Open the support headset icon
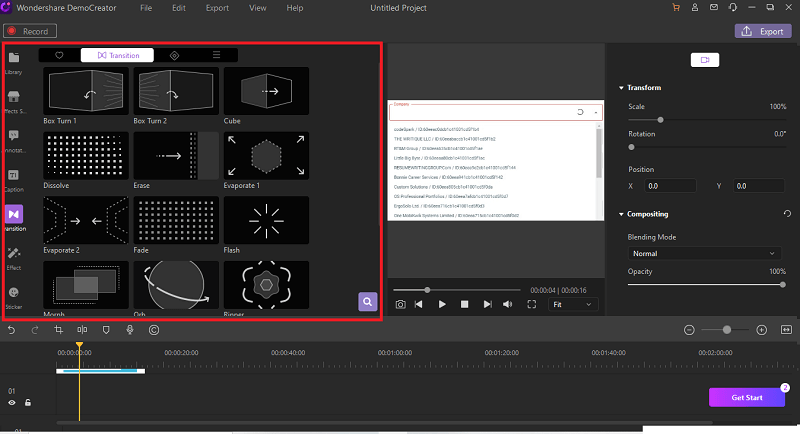The height and width of the screenshot is (434, 800). point(733,8)
